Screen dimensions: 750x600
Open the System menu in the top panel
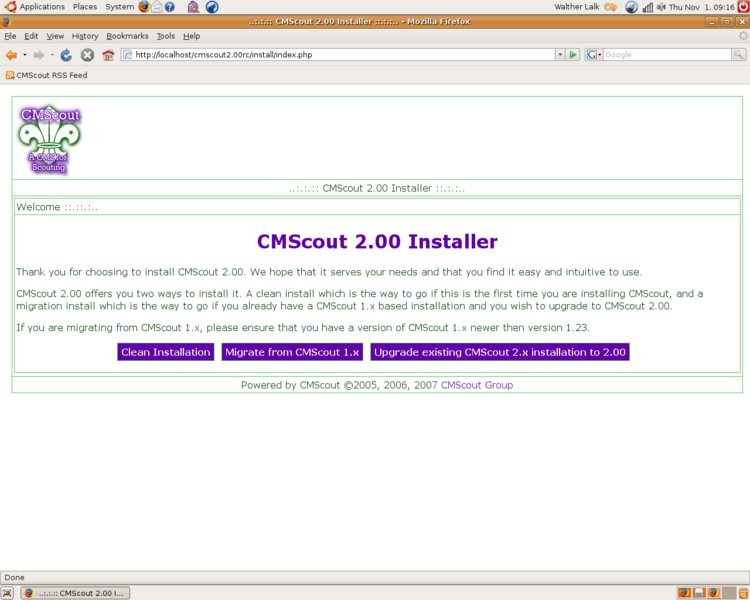(120, 7)
